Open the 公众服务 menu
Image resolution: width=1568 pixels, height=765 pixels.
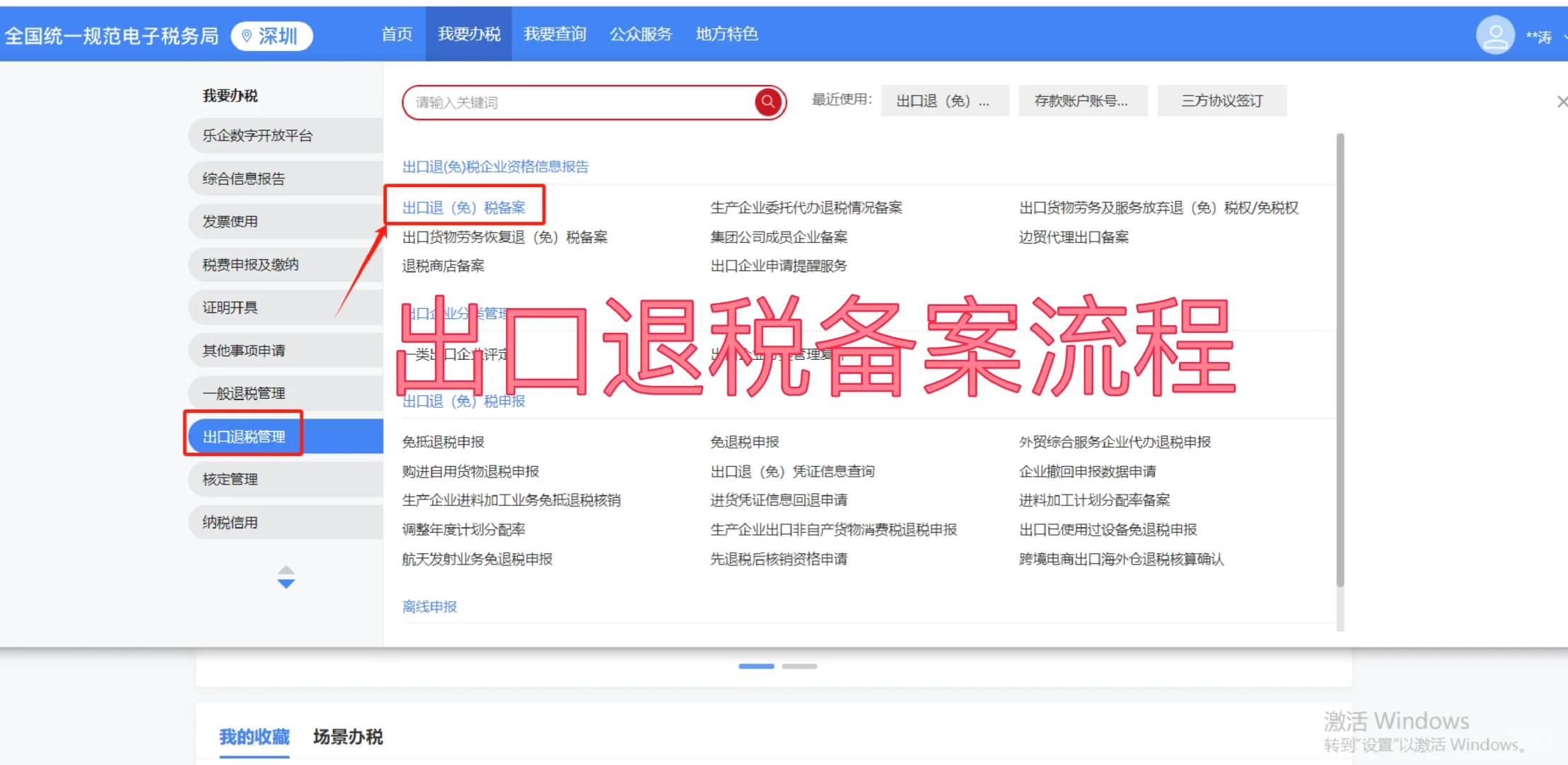(x=640, y=33)
